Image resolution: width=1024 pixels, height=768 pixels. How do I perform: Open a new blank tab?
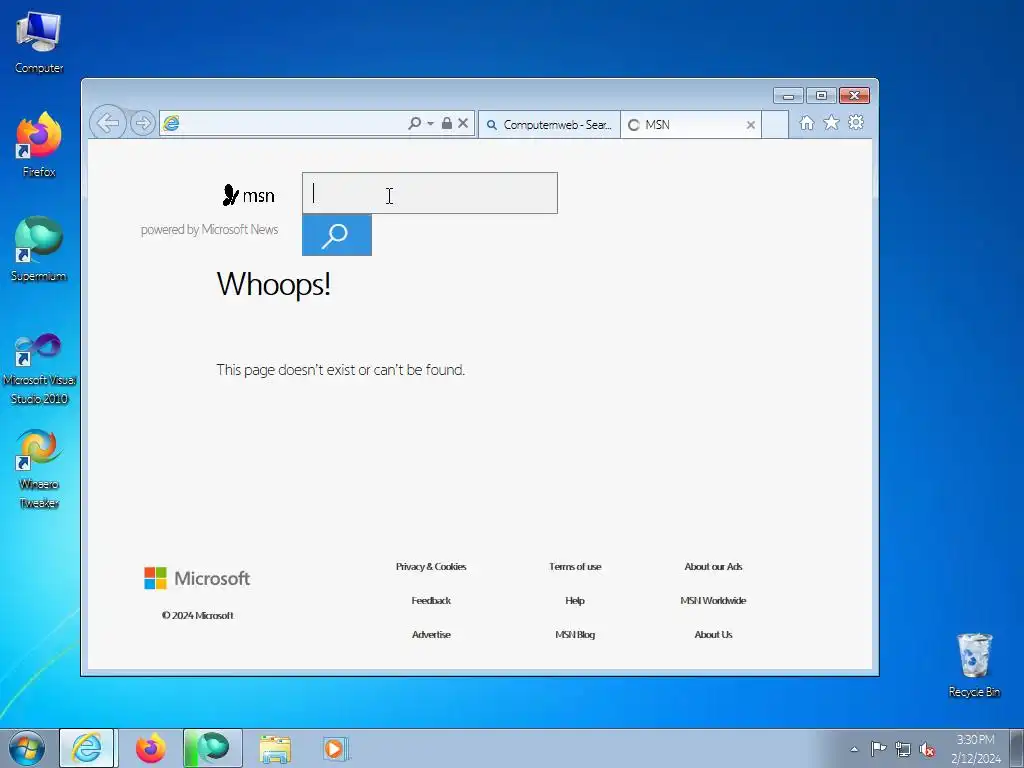[775, 124]
